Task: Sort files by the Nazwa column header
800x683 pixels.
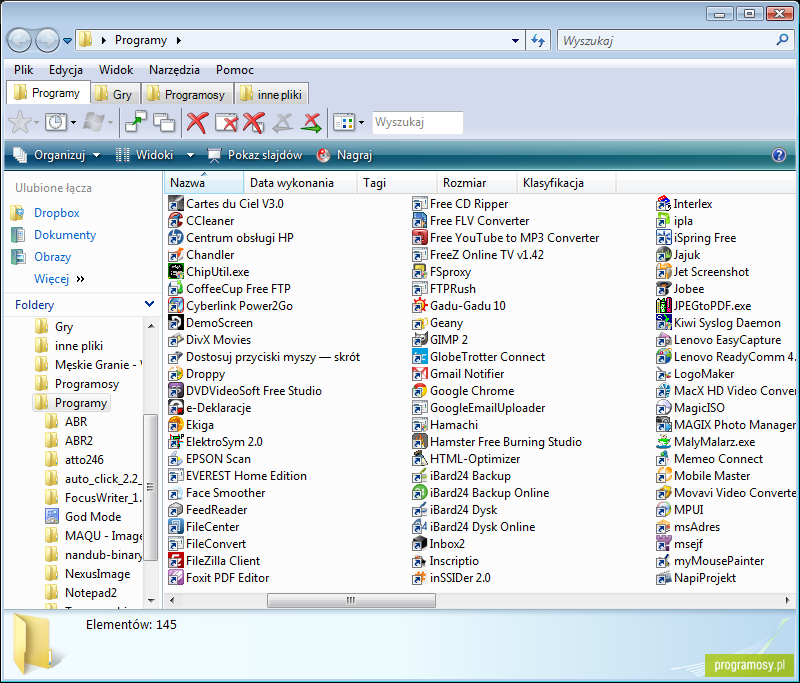Action: 204,183
